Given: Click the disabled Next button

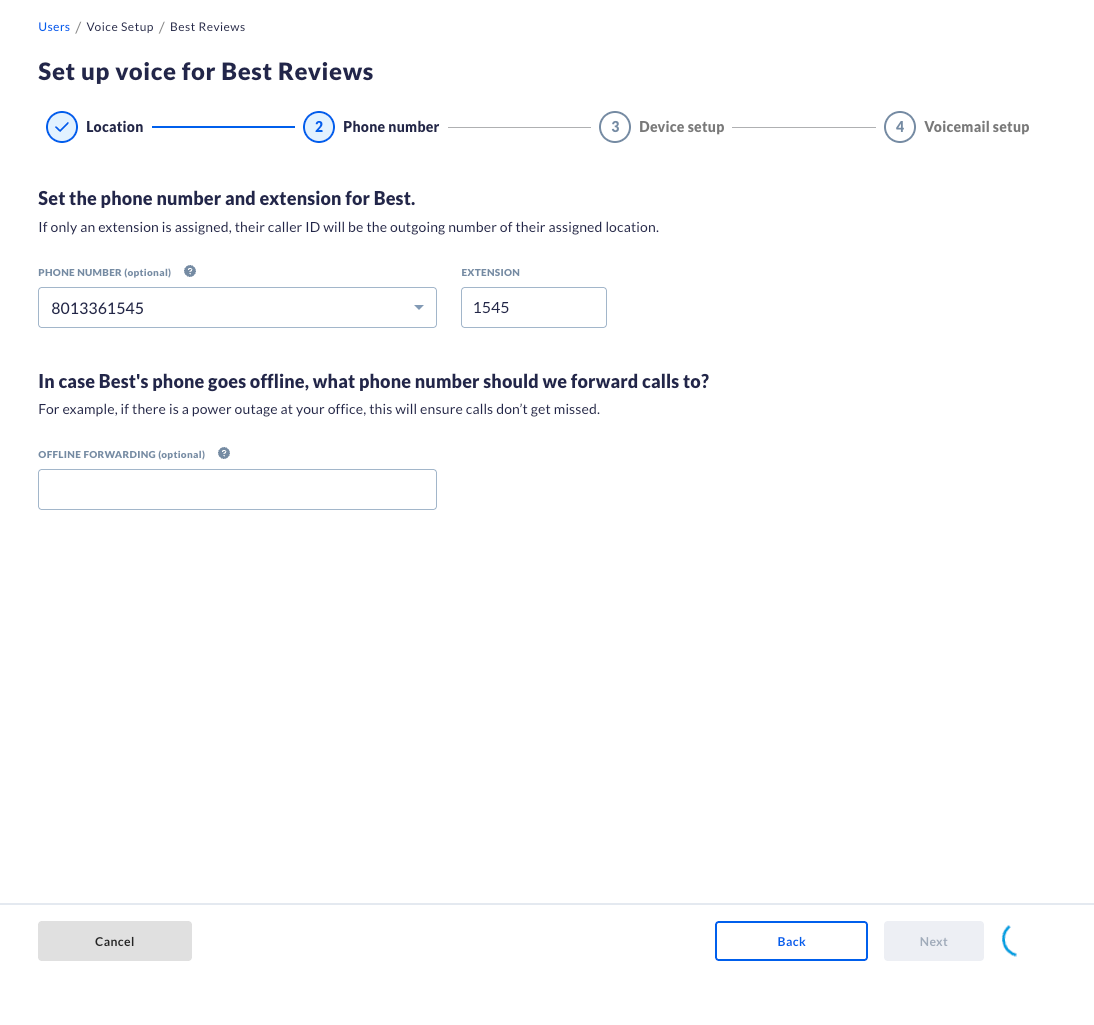Looking at the screenshot, I should 933,941.
